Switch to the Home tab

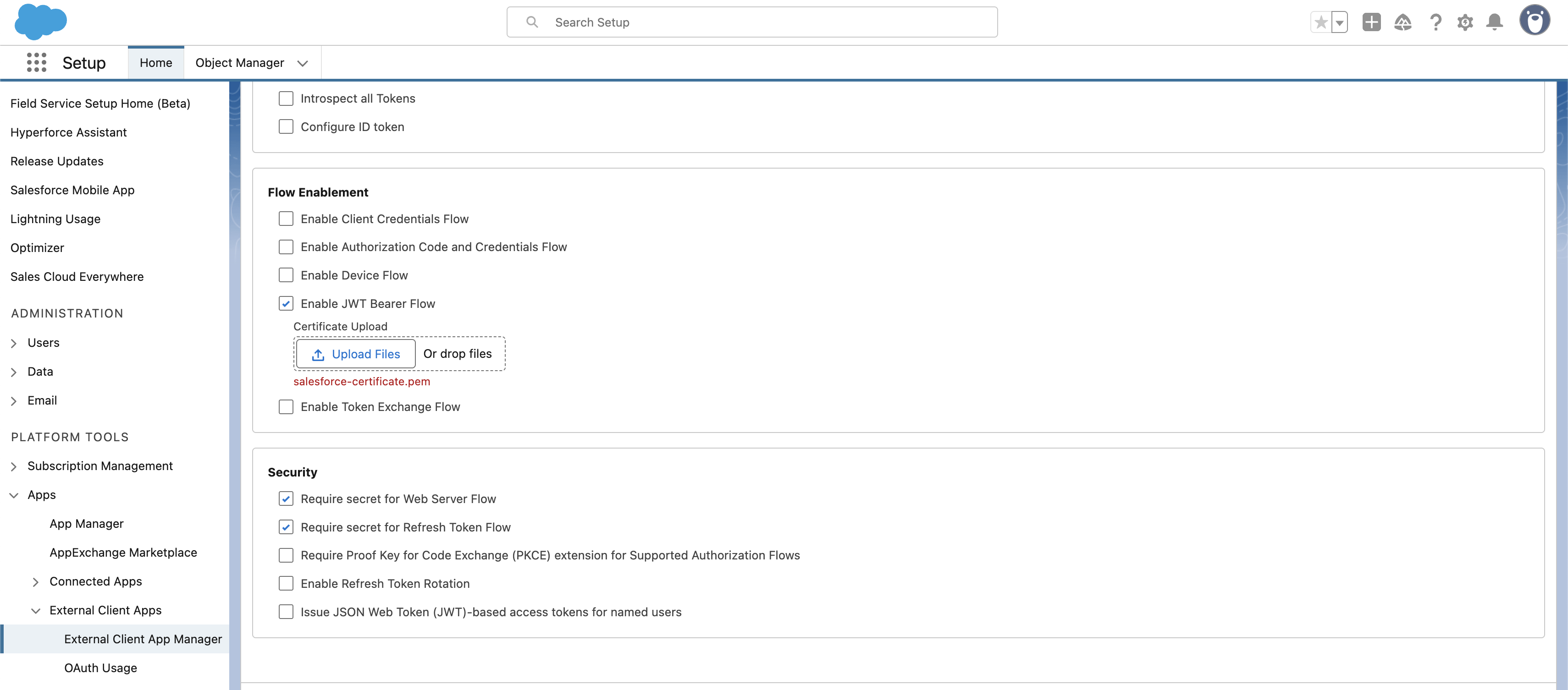coord(156,63)
